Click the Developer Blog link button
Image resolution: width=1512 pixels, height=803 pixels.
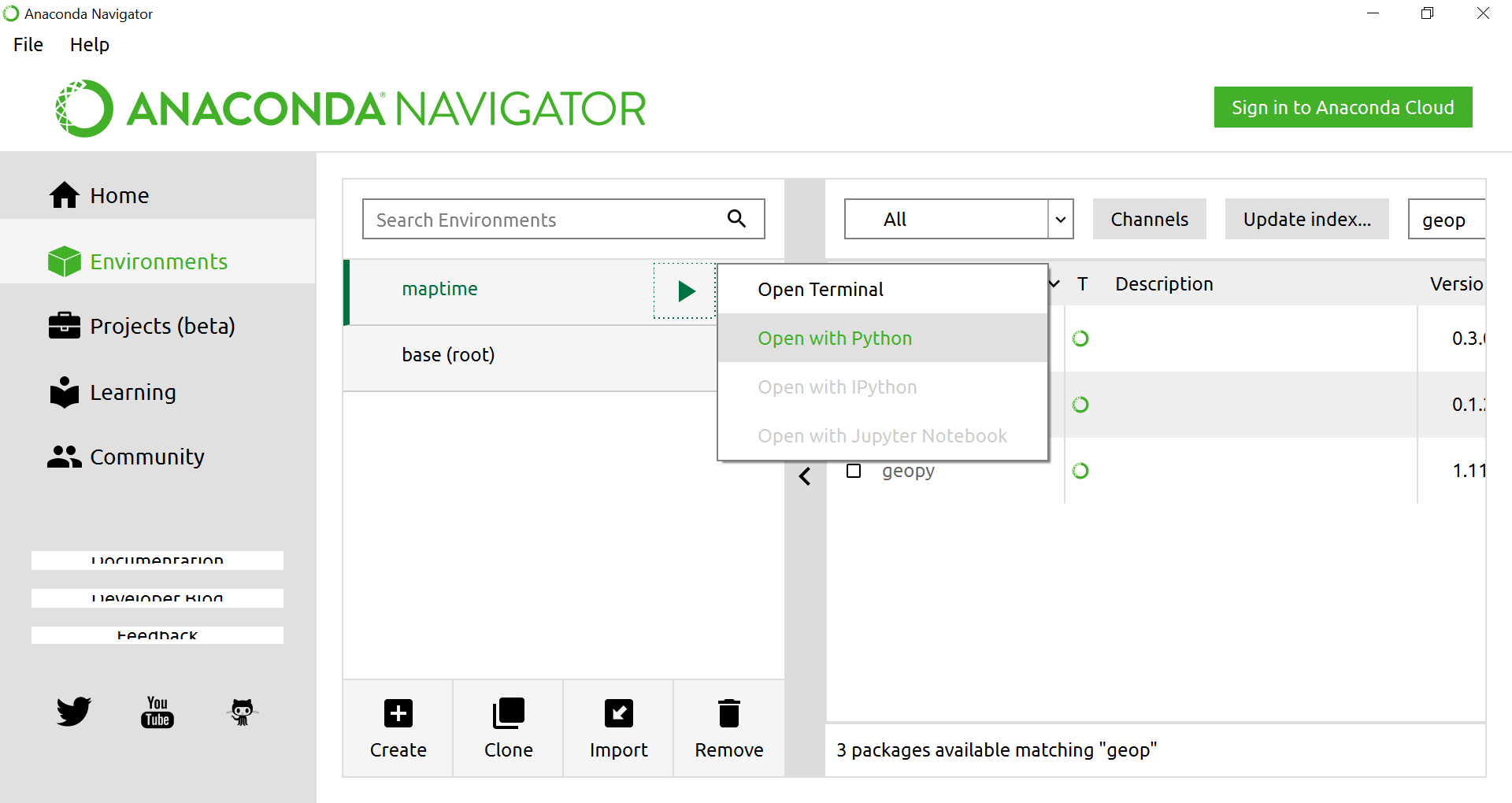coord(157,598)
